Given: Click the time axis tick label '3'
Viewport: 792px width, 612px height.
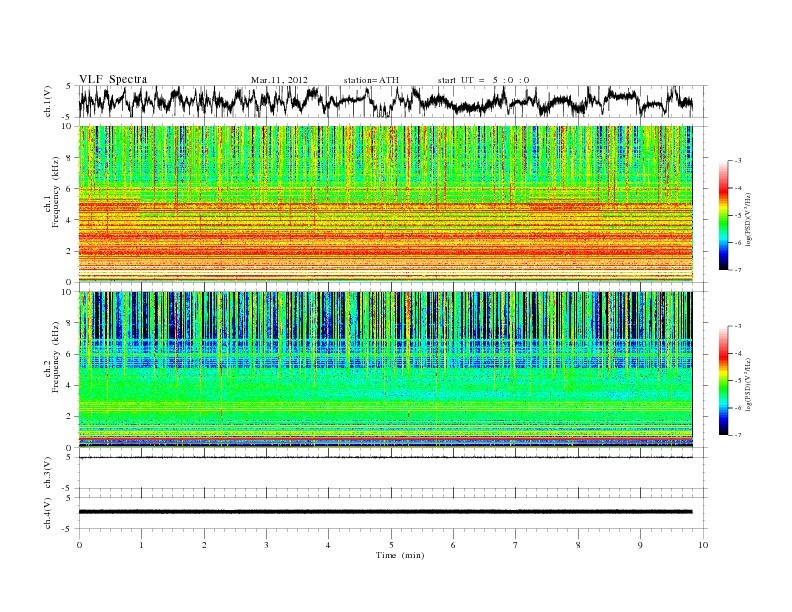Looking at the screenshot, I should pyautogui.click(x=266, y=545).
